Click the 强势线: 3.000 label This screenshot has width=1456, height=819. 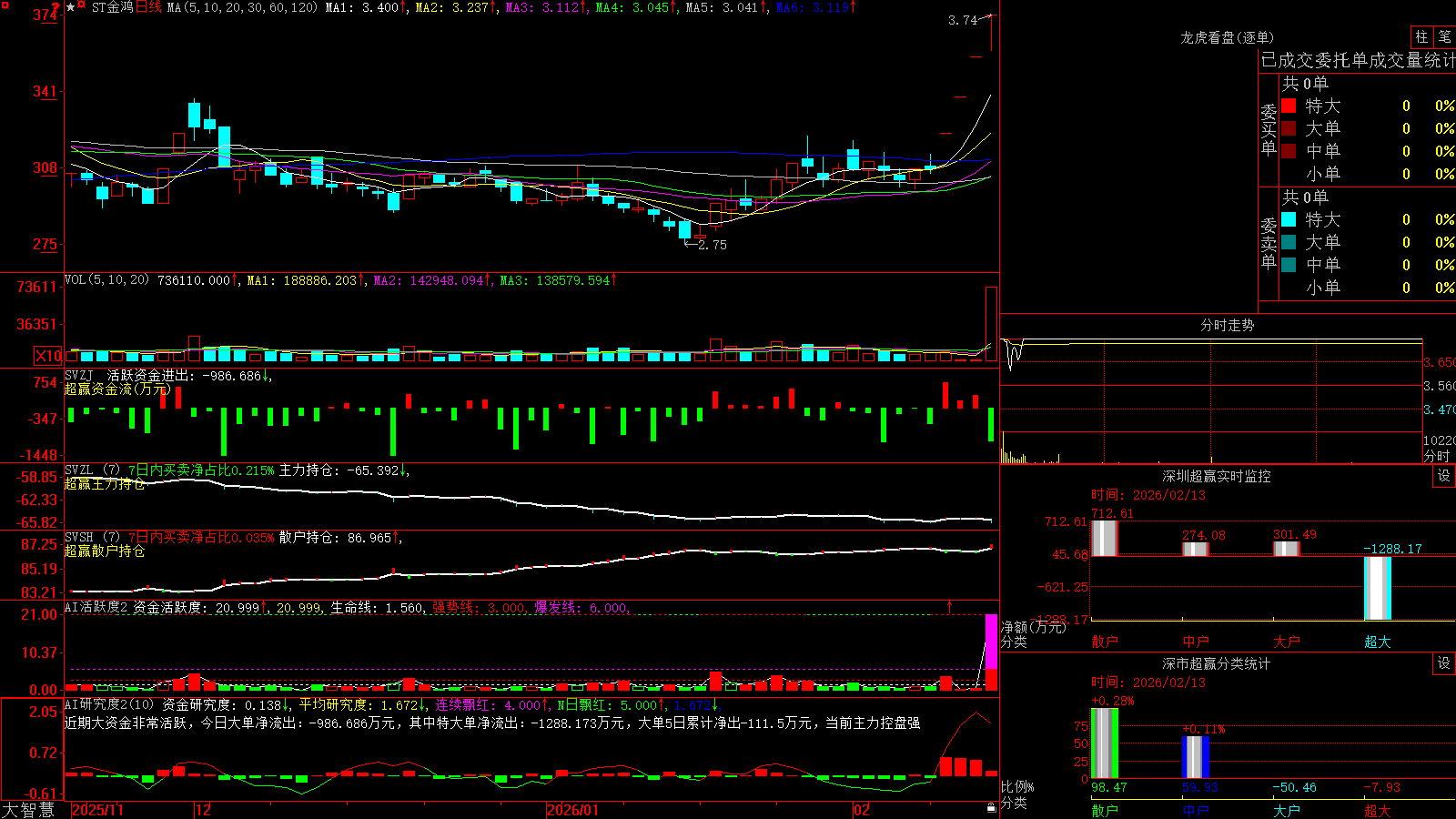tap(479, 608)
